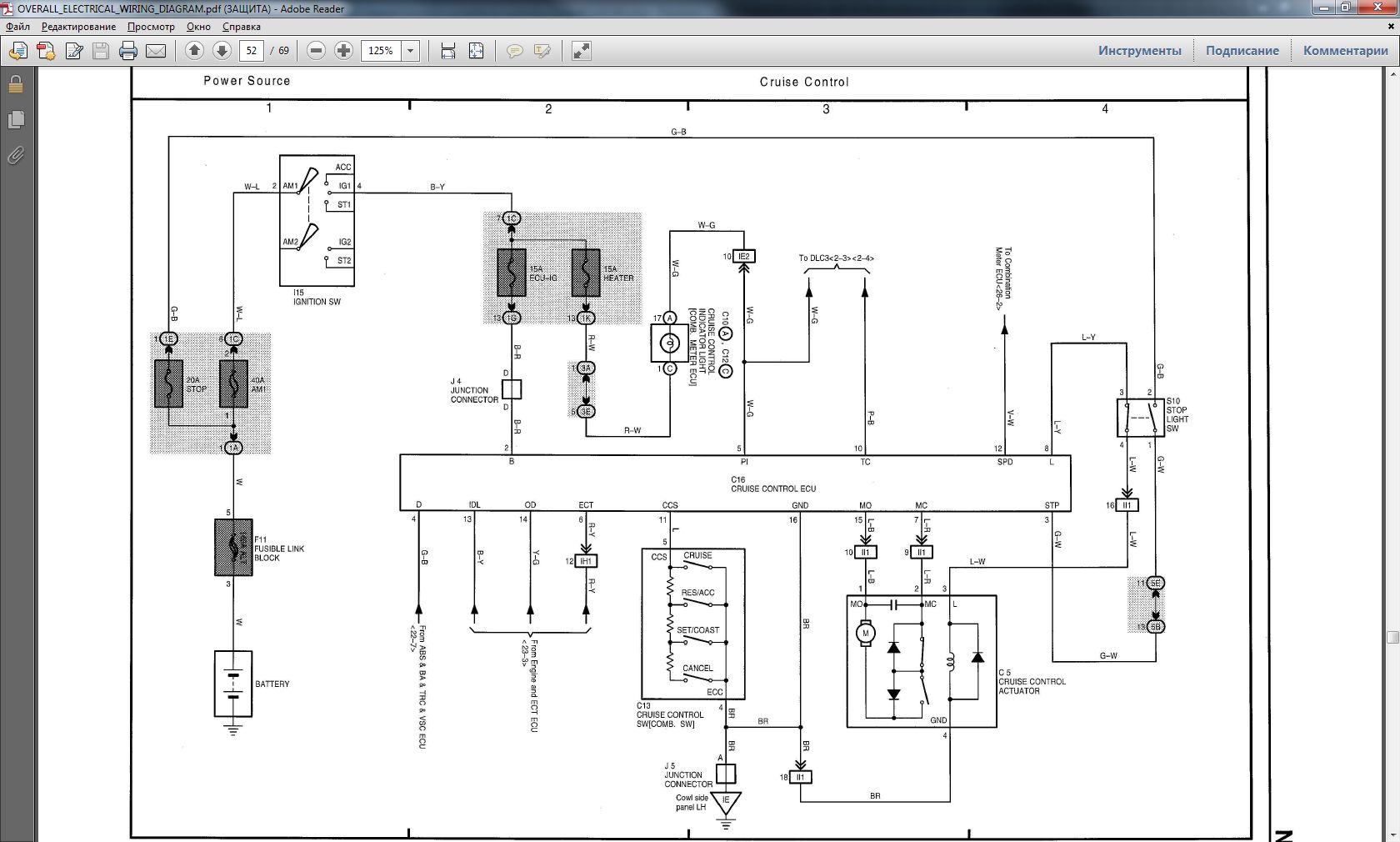
Task: Open the Просмотр menu
Action: [151, 27]
